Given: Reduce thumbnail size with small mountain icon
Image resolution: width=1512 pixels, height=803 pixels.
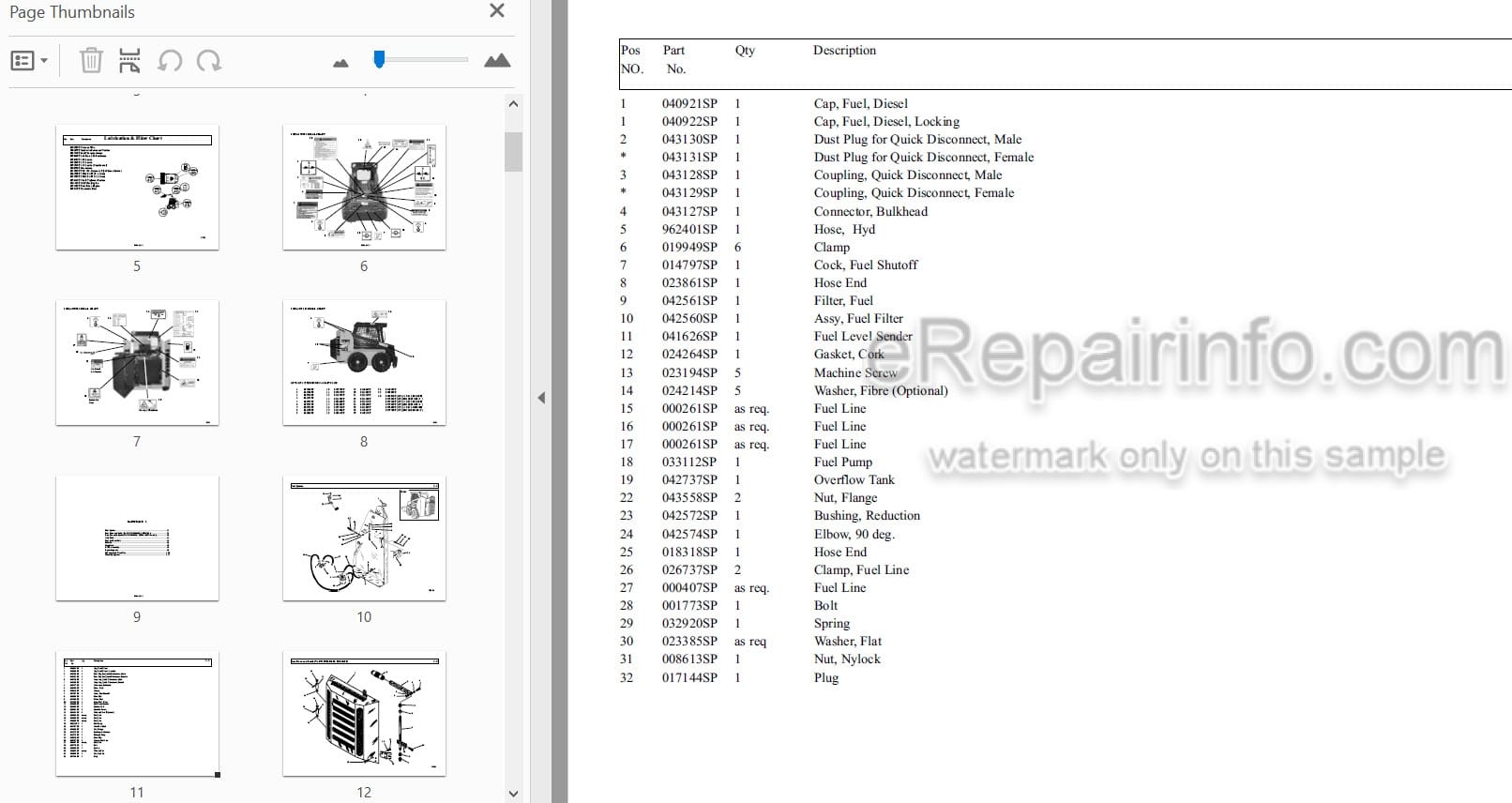Looking at the screenshot, I should 340,63.
